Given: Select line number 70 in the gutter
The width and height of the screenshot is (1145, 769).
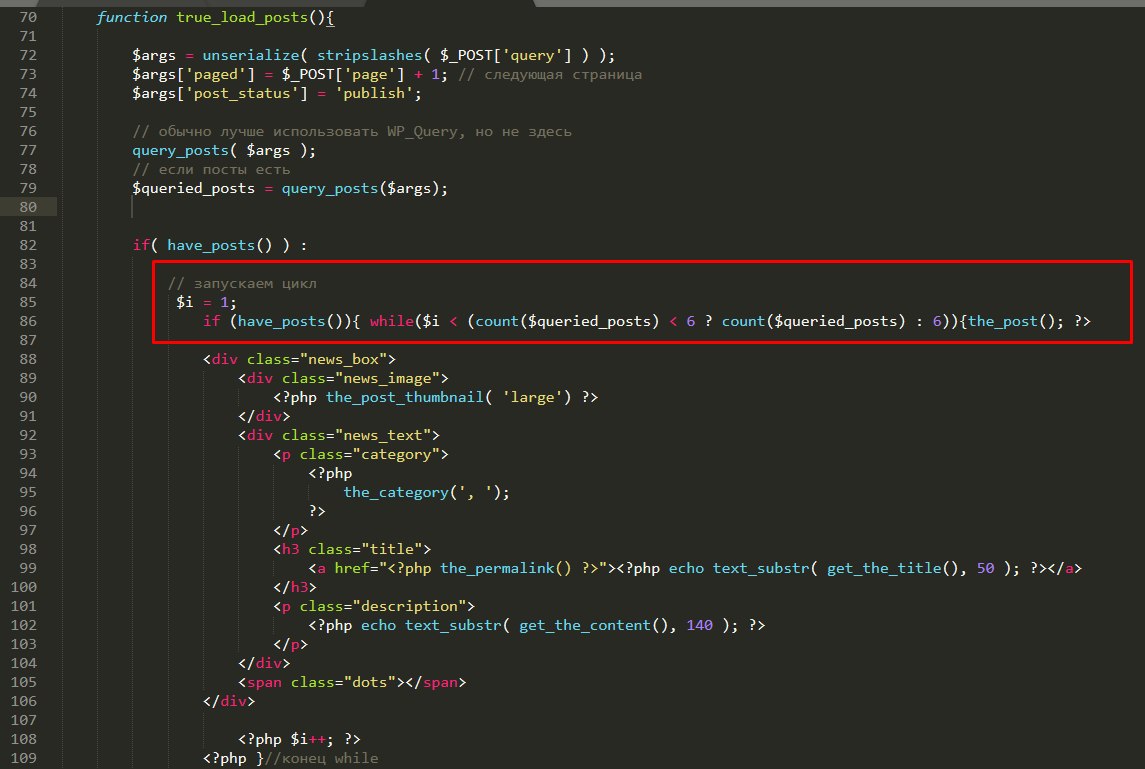Looking at the screenshot, I should [x=28, y=18].
